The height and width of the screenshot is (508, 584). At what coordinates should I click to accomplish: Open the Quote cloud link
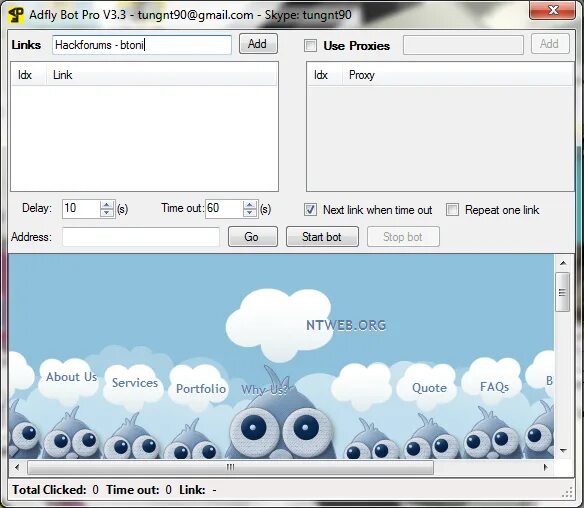429,388
